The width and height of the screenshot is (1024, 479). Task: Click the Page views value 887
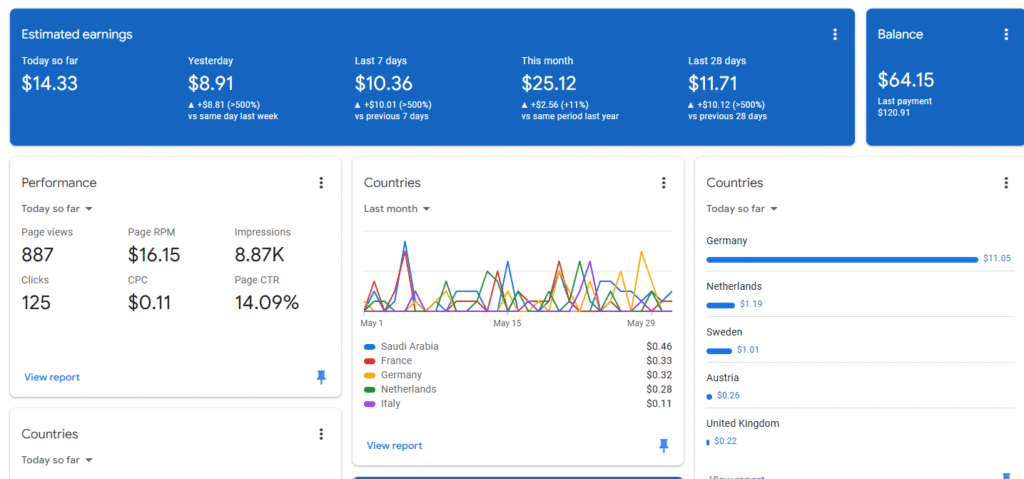coord(37,255)
